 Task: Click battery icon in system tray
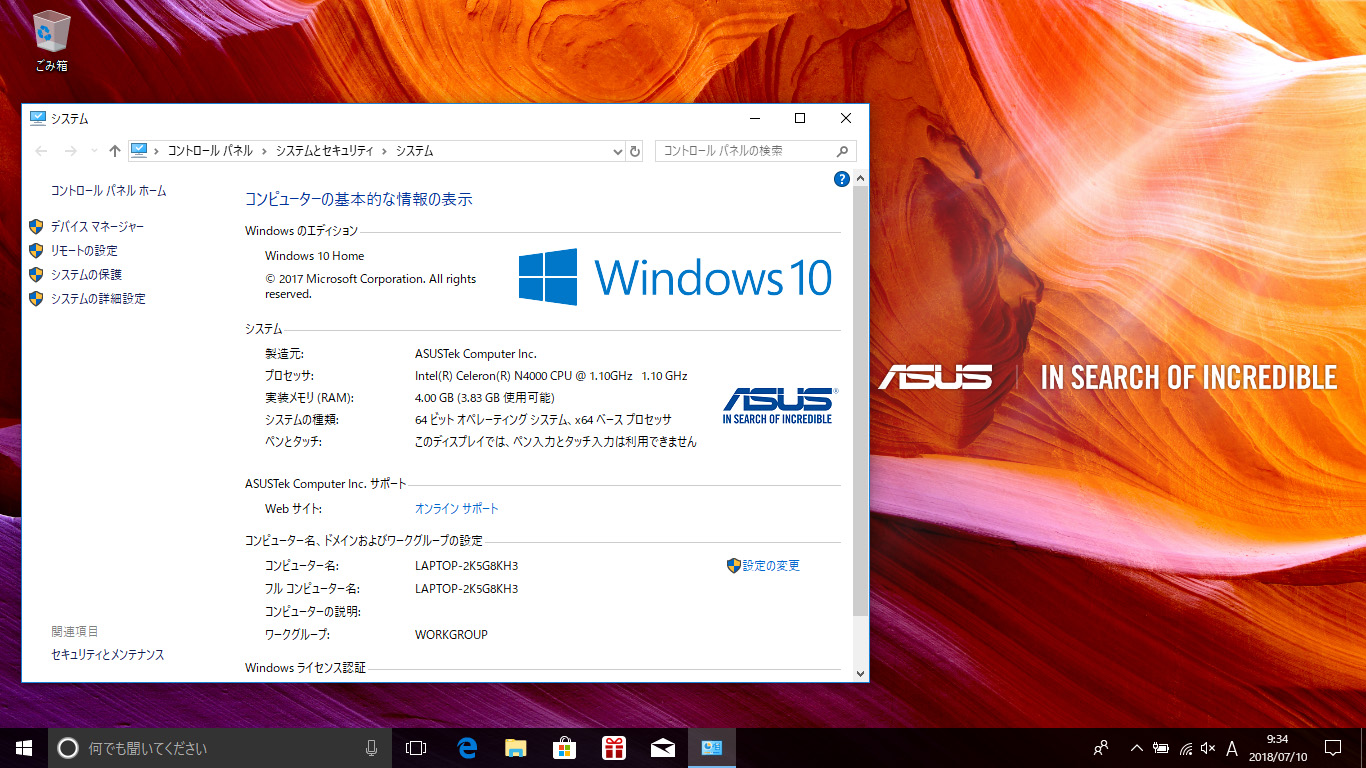pyautogui.click(x=1161, y=748)
